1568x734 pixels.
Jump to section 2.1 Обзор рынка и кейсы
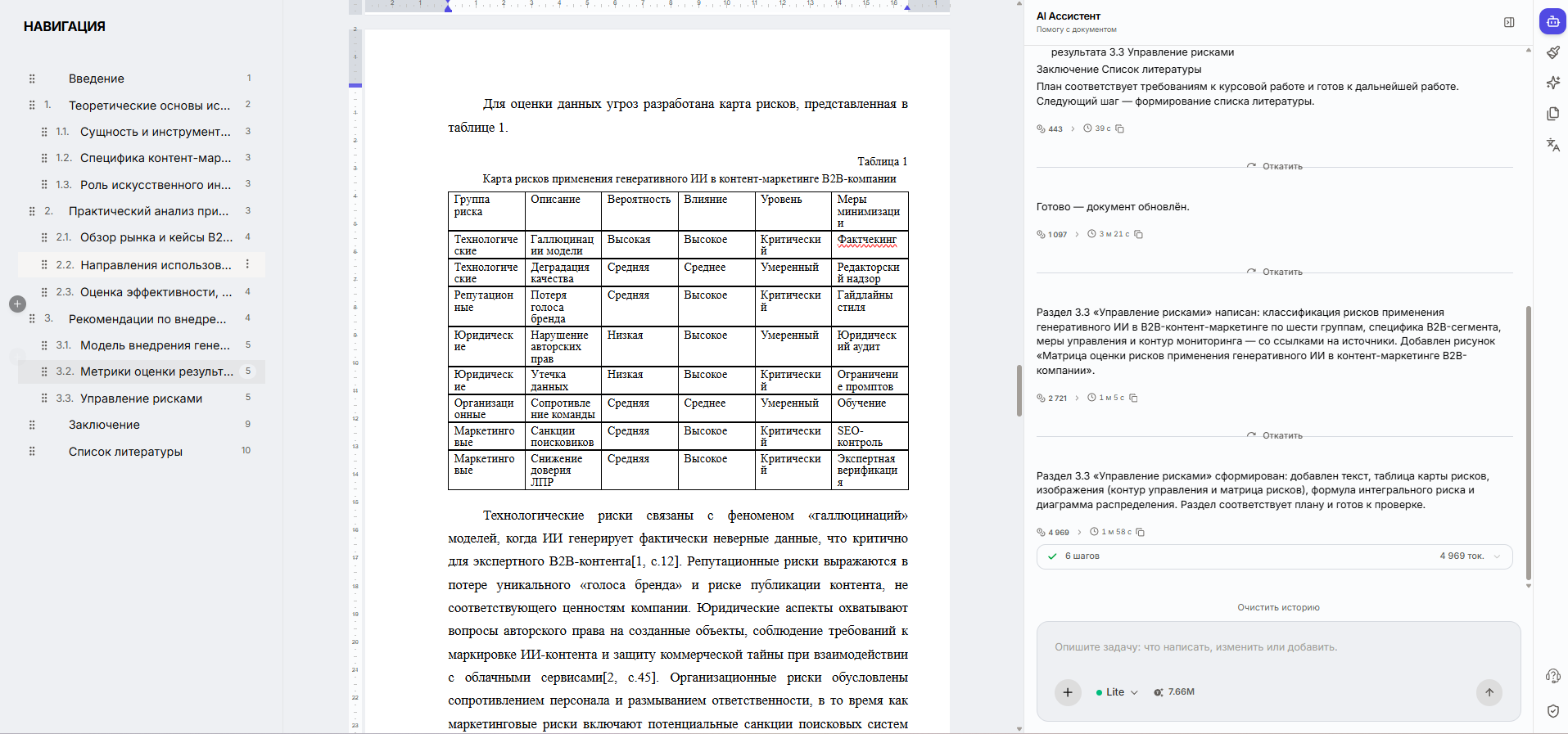point(156,237)
